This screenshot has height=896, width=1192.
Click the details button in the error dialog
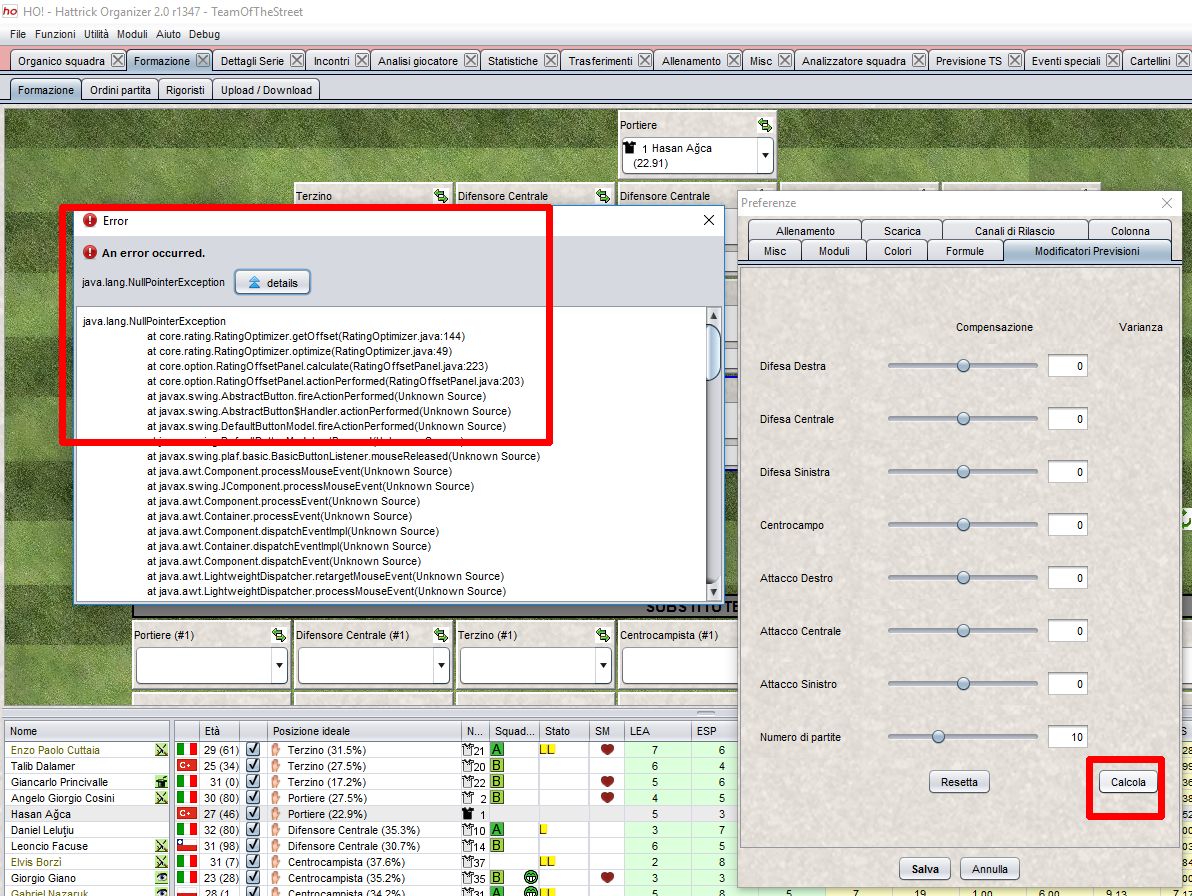click(272, 281)
